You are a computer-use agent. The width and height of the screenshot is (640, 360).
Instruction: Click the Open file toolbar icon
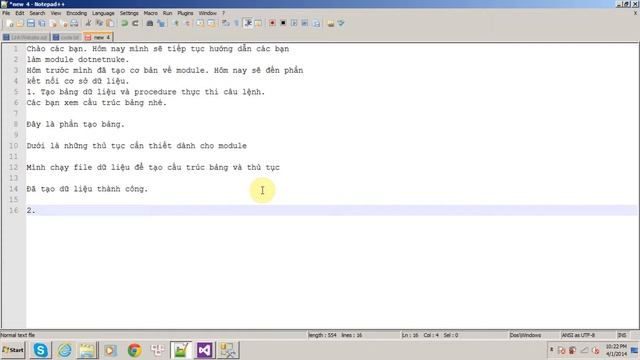coord(20,23)
